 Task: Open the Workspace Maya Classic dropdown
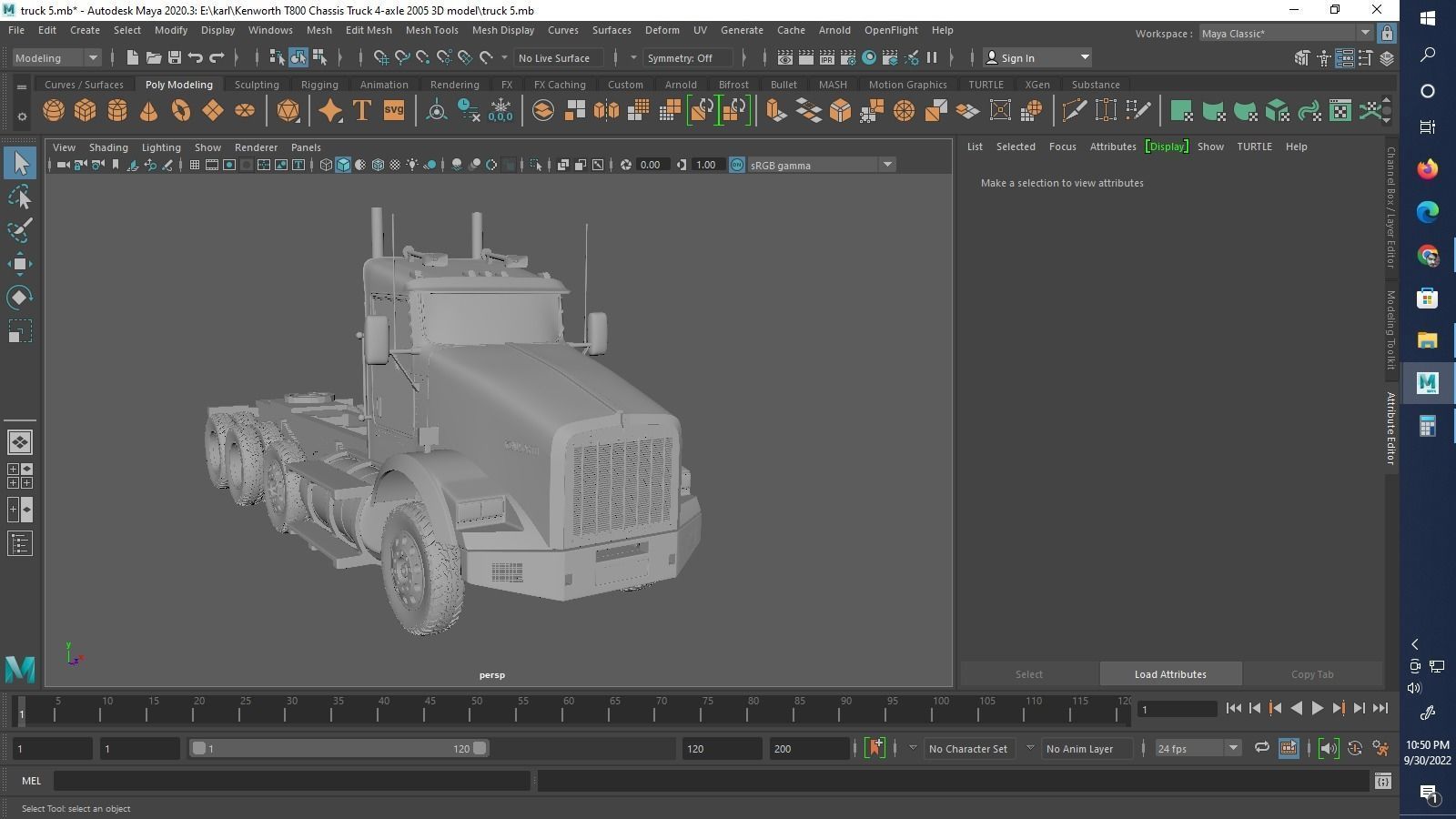tap(1285, 34)
